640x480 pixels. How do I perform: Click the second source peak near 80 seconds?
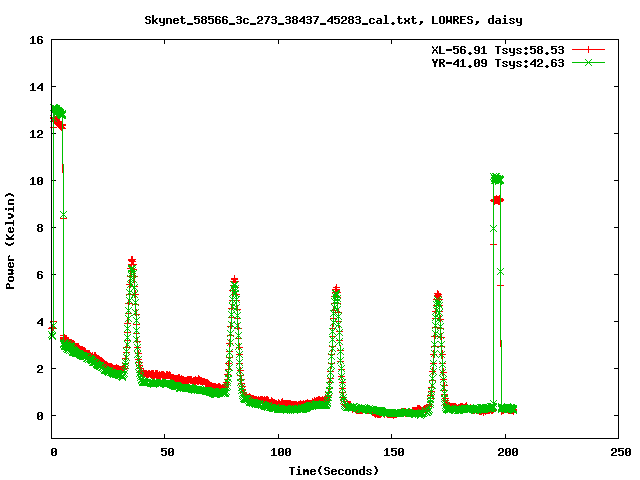coord(234,280)
